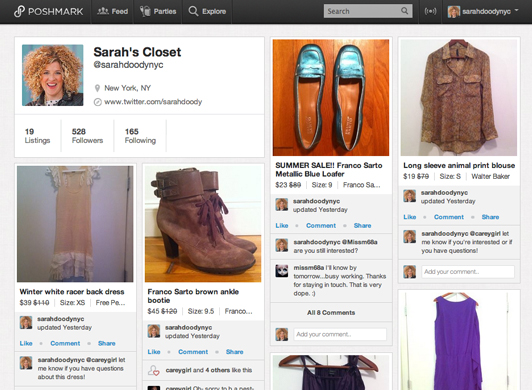This screenshot has width=532, height=390.
Task: Click comment field under blouse listing
Action: coord(468,272)
